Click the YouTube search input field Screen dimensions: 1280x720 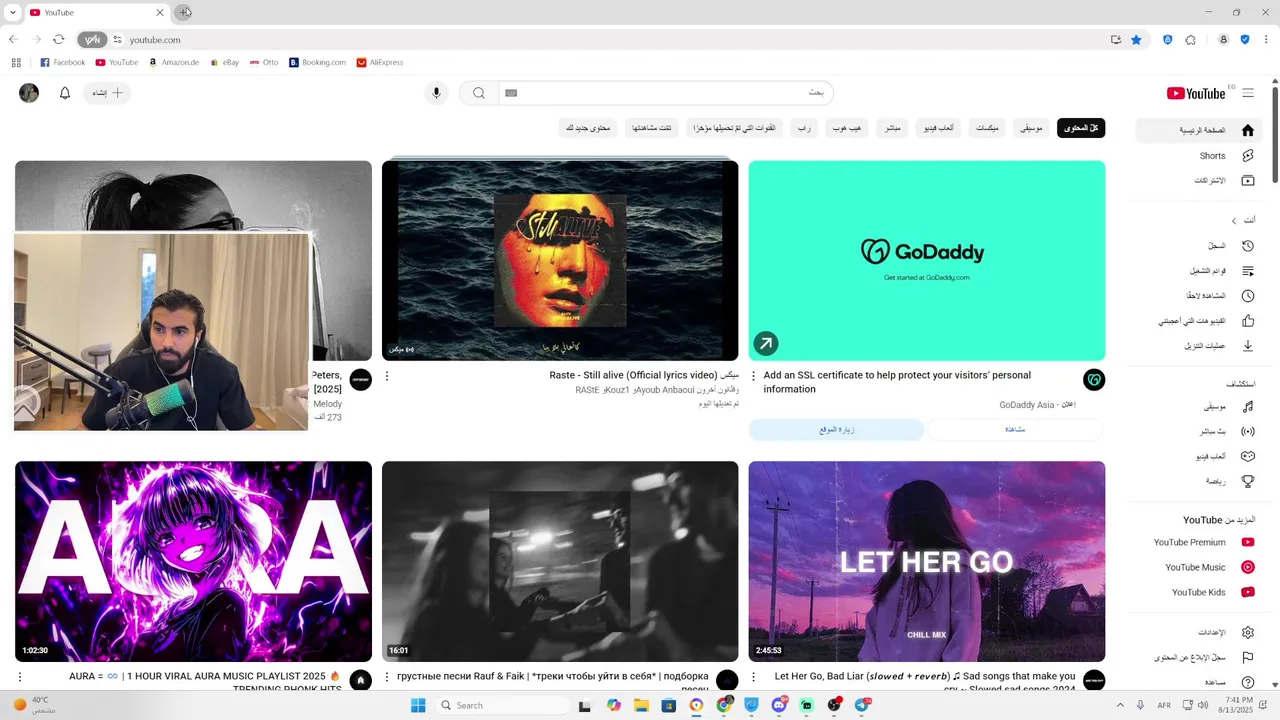668,93
